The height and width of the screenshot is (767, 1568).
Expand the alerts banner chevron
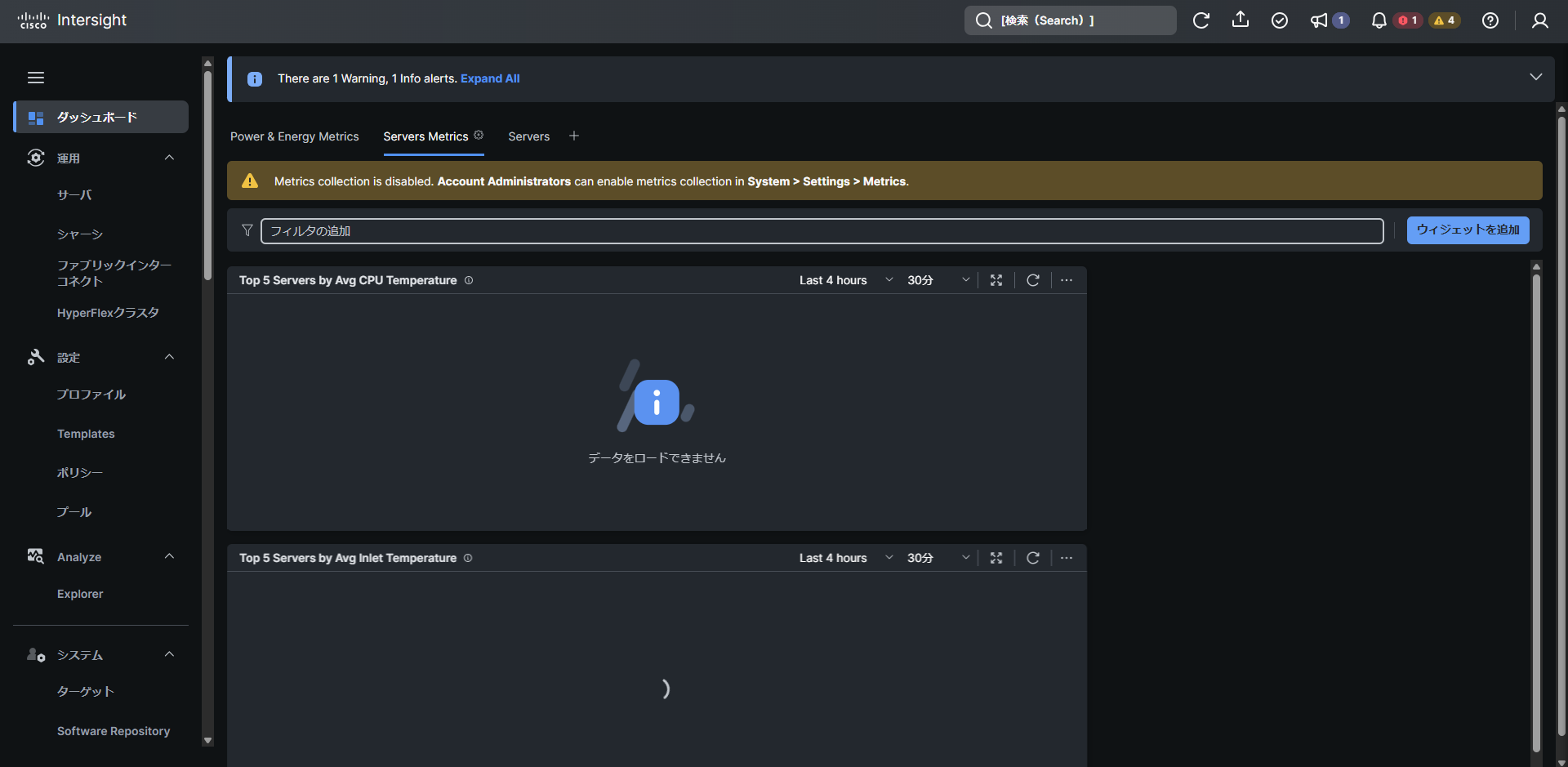point(1535,78)
